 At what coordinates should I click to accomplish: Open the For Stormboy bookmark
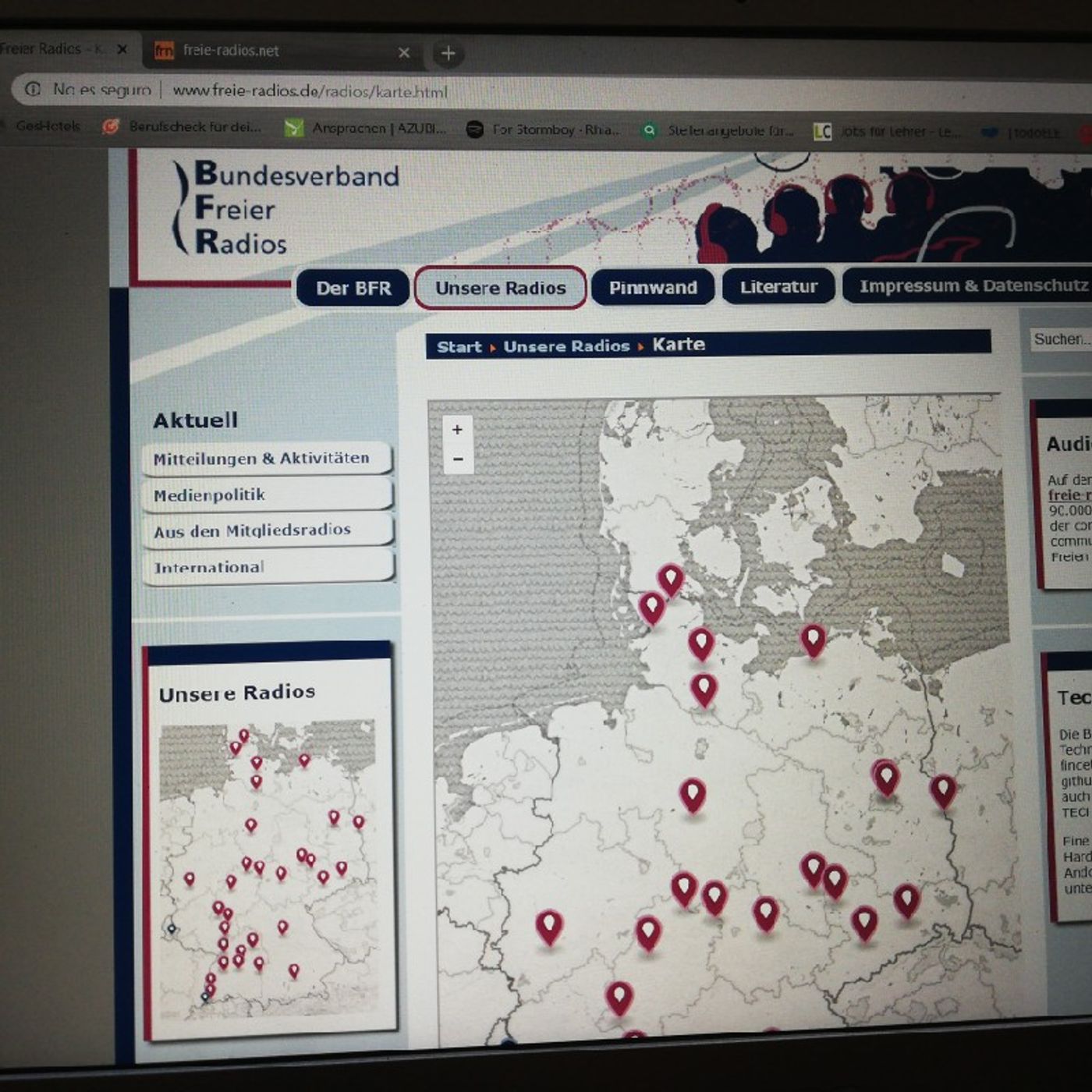[x=543, y=129]
